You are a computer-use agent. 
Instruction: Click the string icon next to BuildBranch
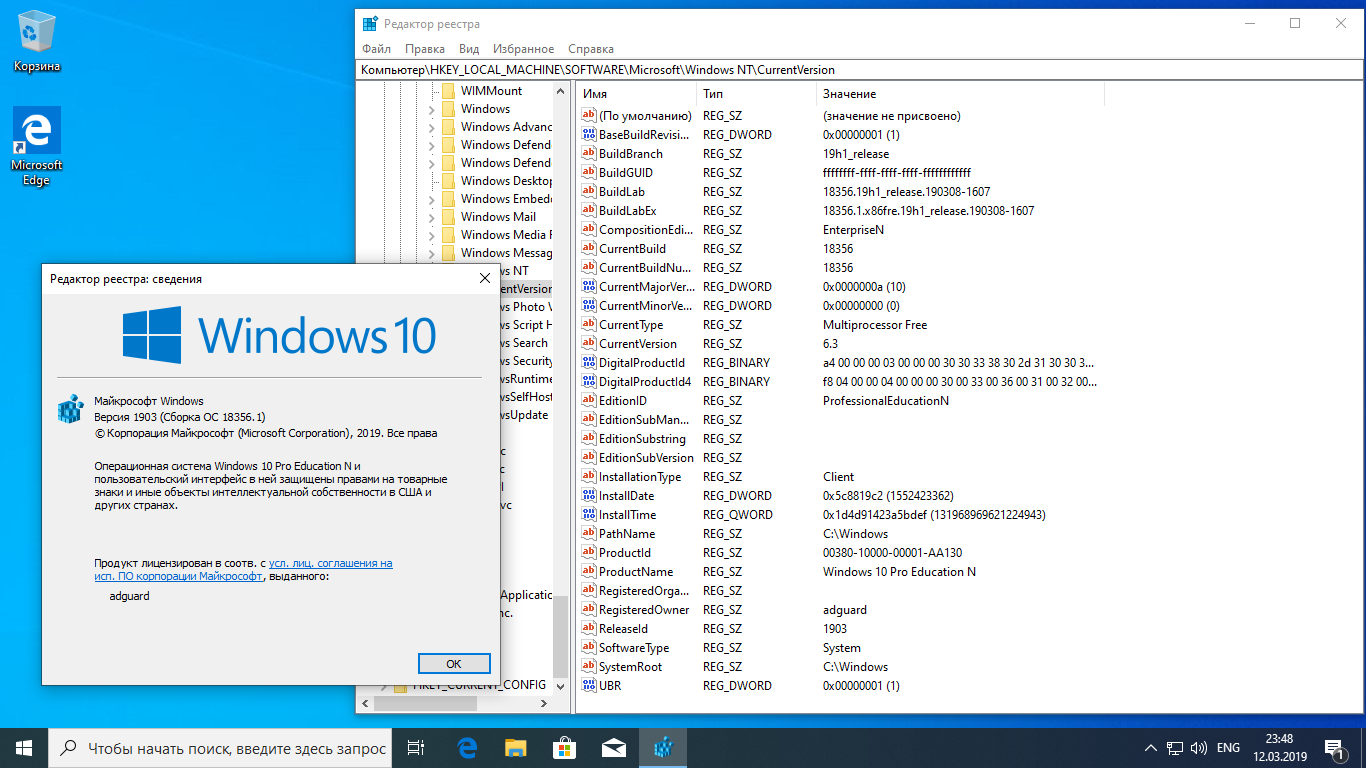[x=588, y=154]
